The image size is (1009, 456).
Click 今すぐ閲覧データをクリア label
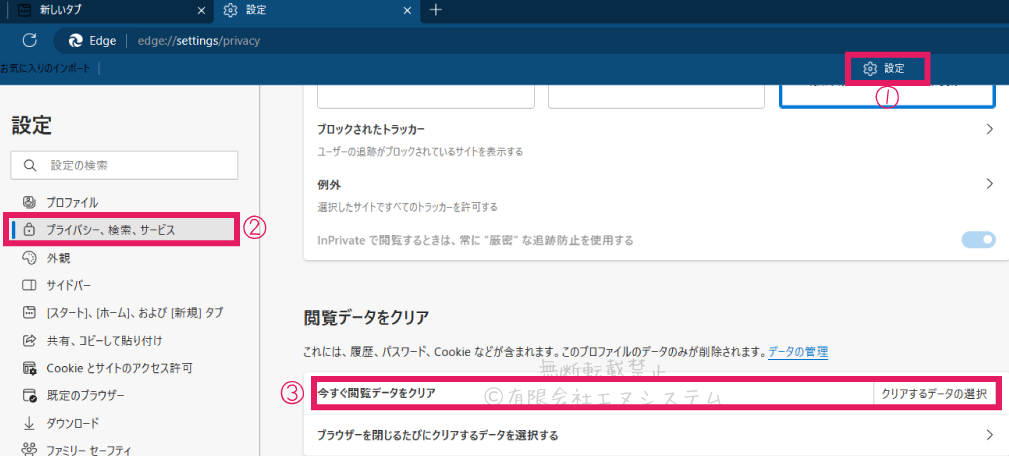(x=376, y=394)
